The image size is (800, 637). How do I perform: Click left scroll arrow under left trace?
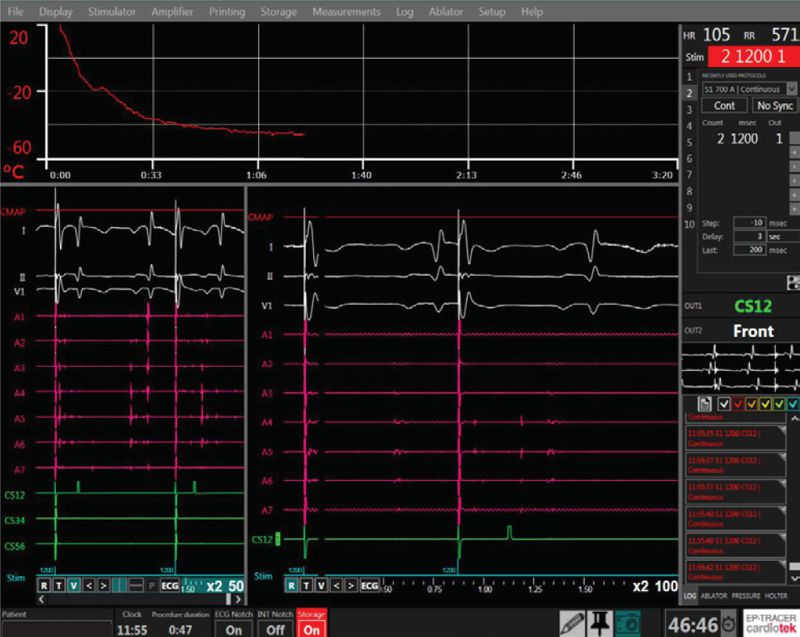[x=41, y=599]
